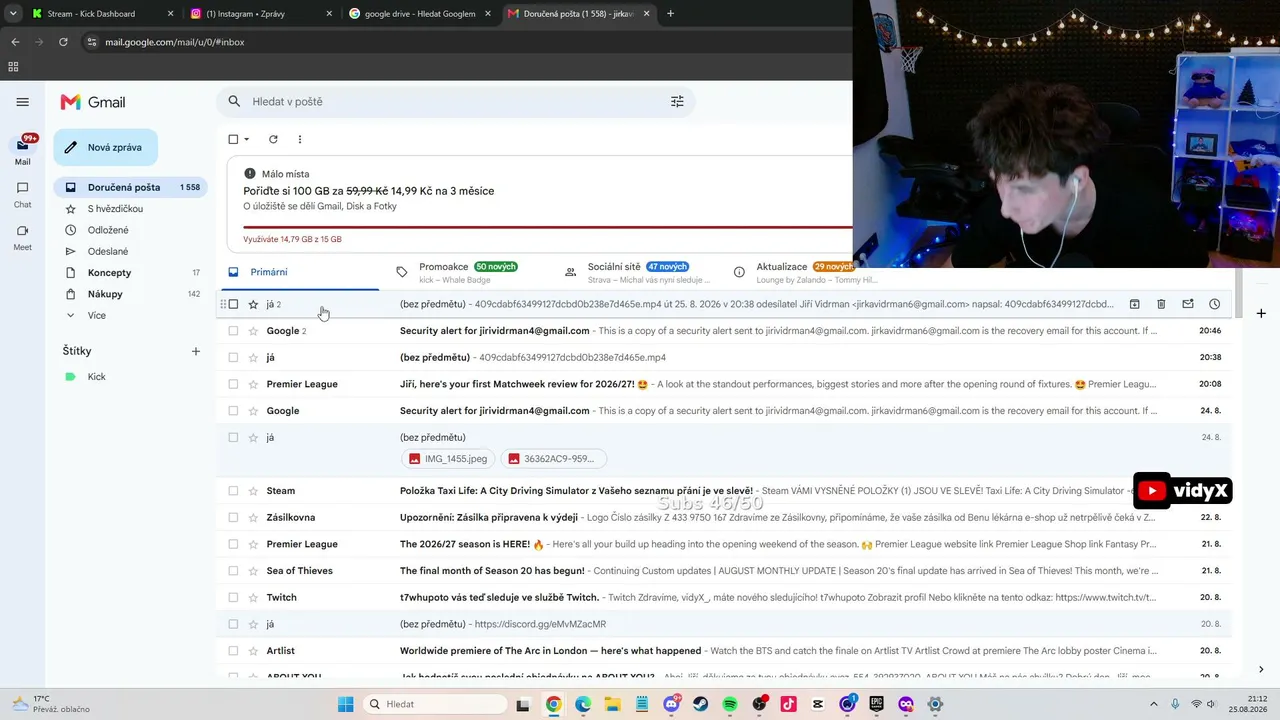The width and height of the screenshot is (1280, 720).
Task: Expand the Více section in sidebar
Action: tap(96, 315)
